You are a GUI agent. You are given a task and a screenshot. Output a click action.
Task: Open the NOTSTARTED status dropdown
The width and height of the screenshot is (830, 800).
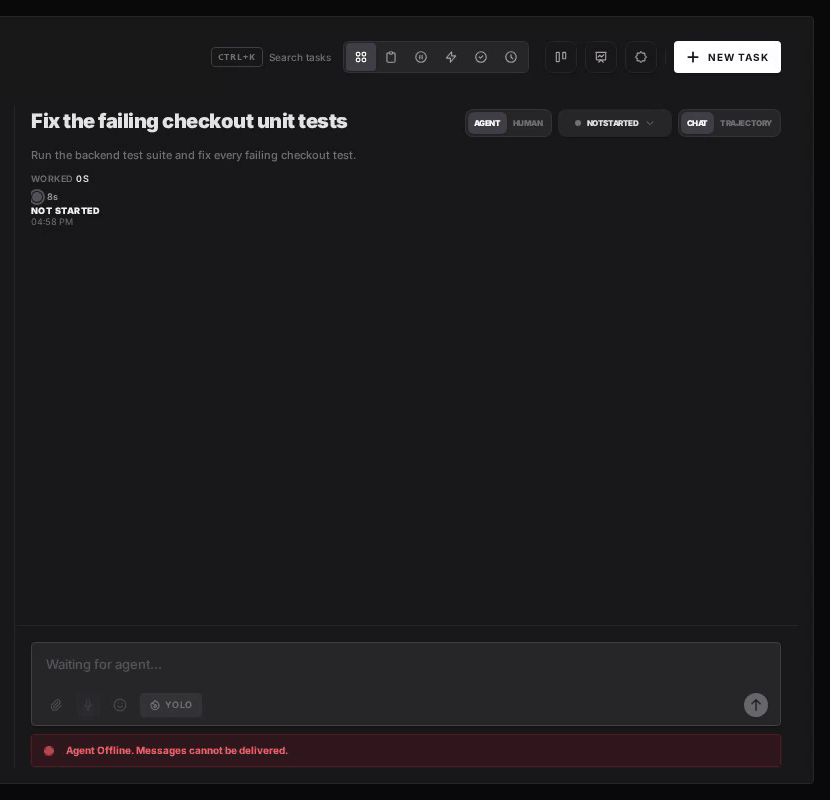tap(615, 123)
